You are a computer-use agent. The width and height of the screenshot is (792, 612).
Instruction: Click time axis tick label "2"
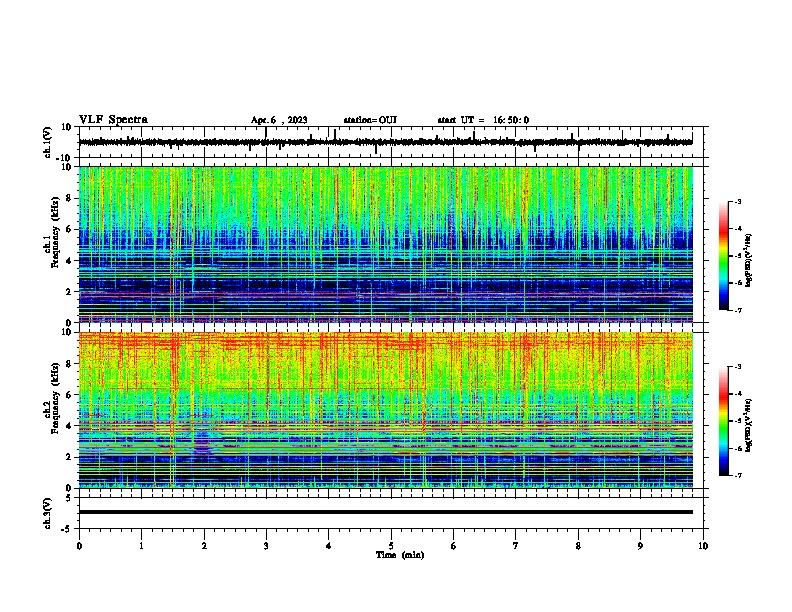point(204,546)
